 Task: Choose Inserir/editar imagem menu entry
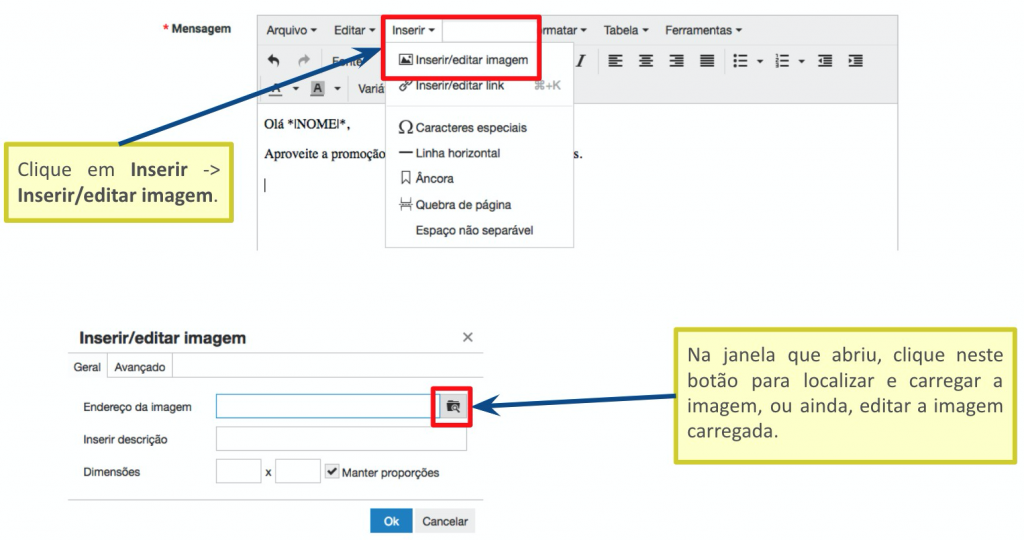pos(464,59)
